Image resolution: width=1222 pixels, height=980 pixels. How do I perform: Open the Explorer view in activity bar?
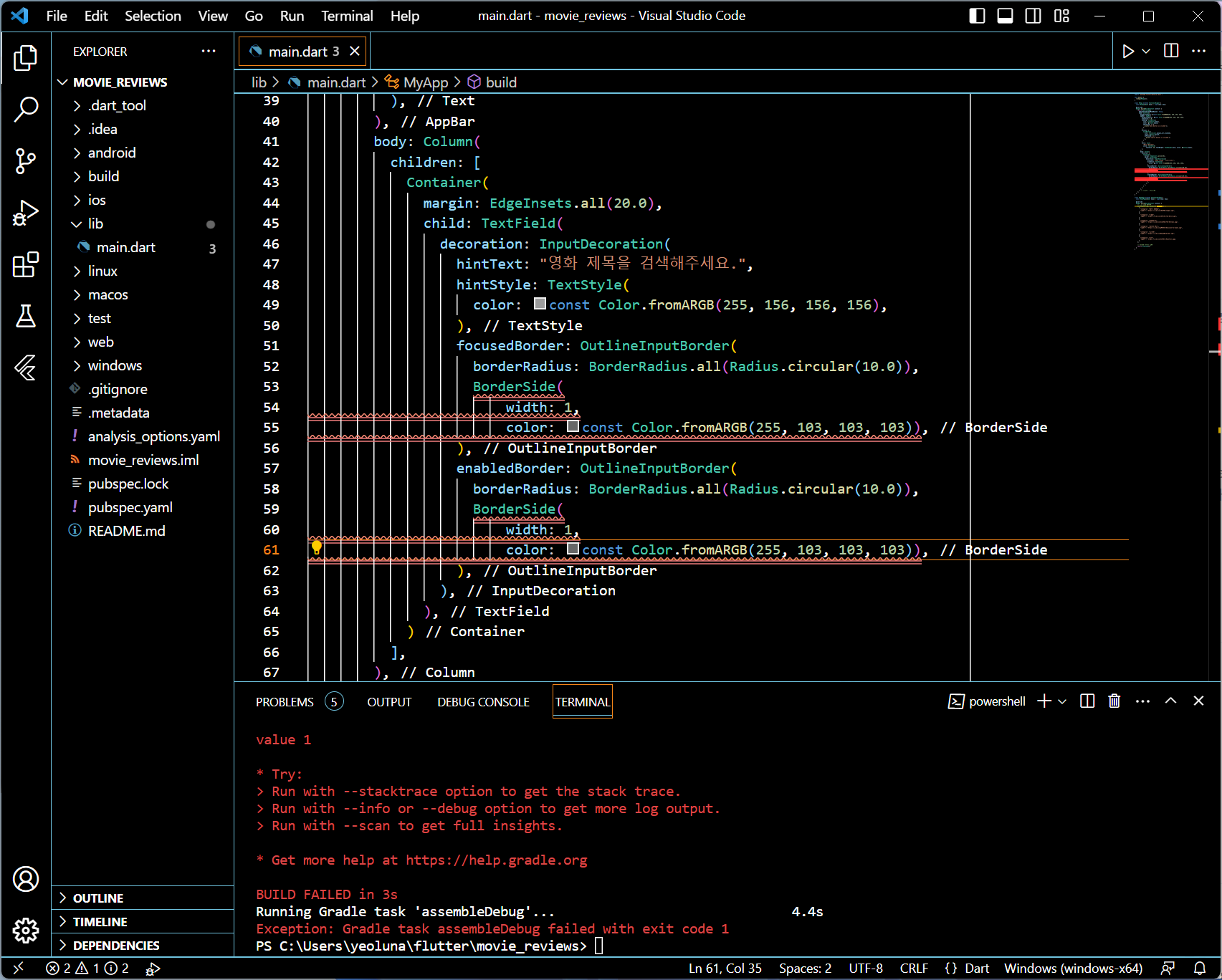(26, 58)
